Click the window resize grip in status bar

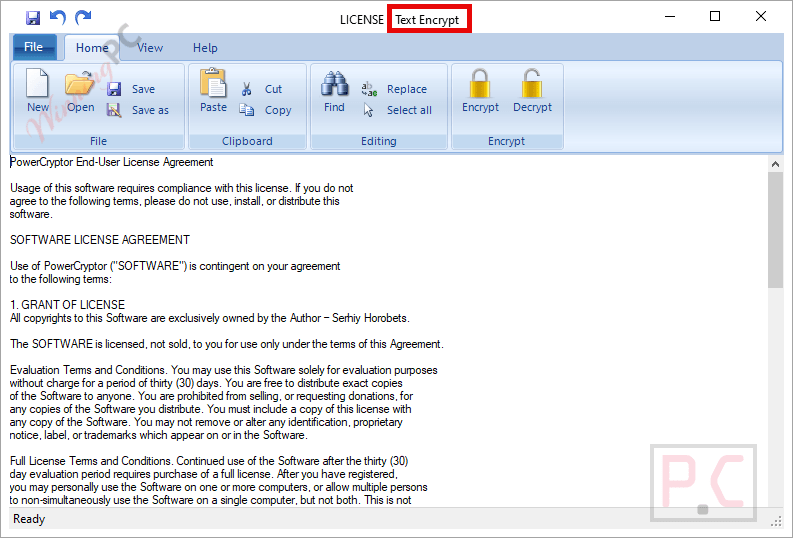(776, 521)
